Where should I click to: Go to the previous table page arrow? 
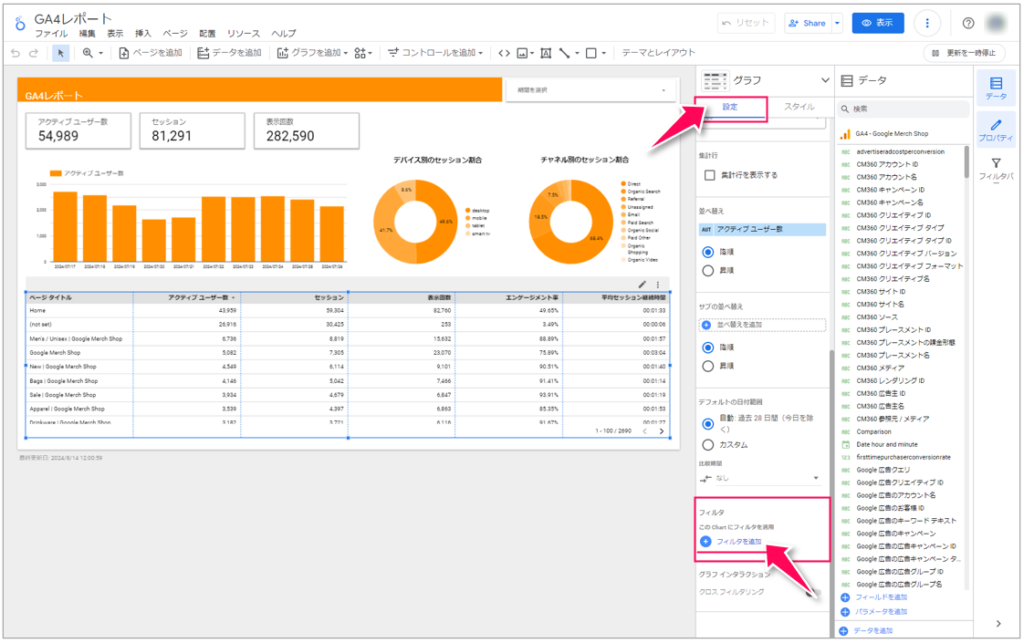[x=645, y=431]
